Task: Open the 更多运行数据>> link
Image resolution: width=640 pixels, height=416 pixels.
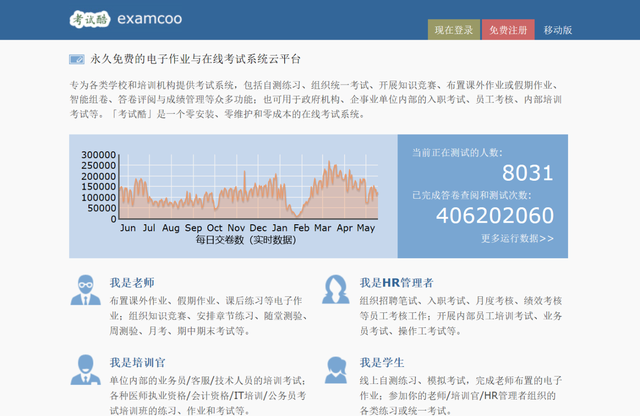Action: [x=517, y=238]
